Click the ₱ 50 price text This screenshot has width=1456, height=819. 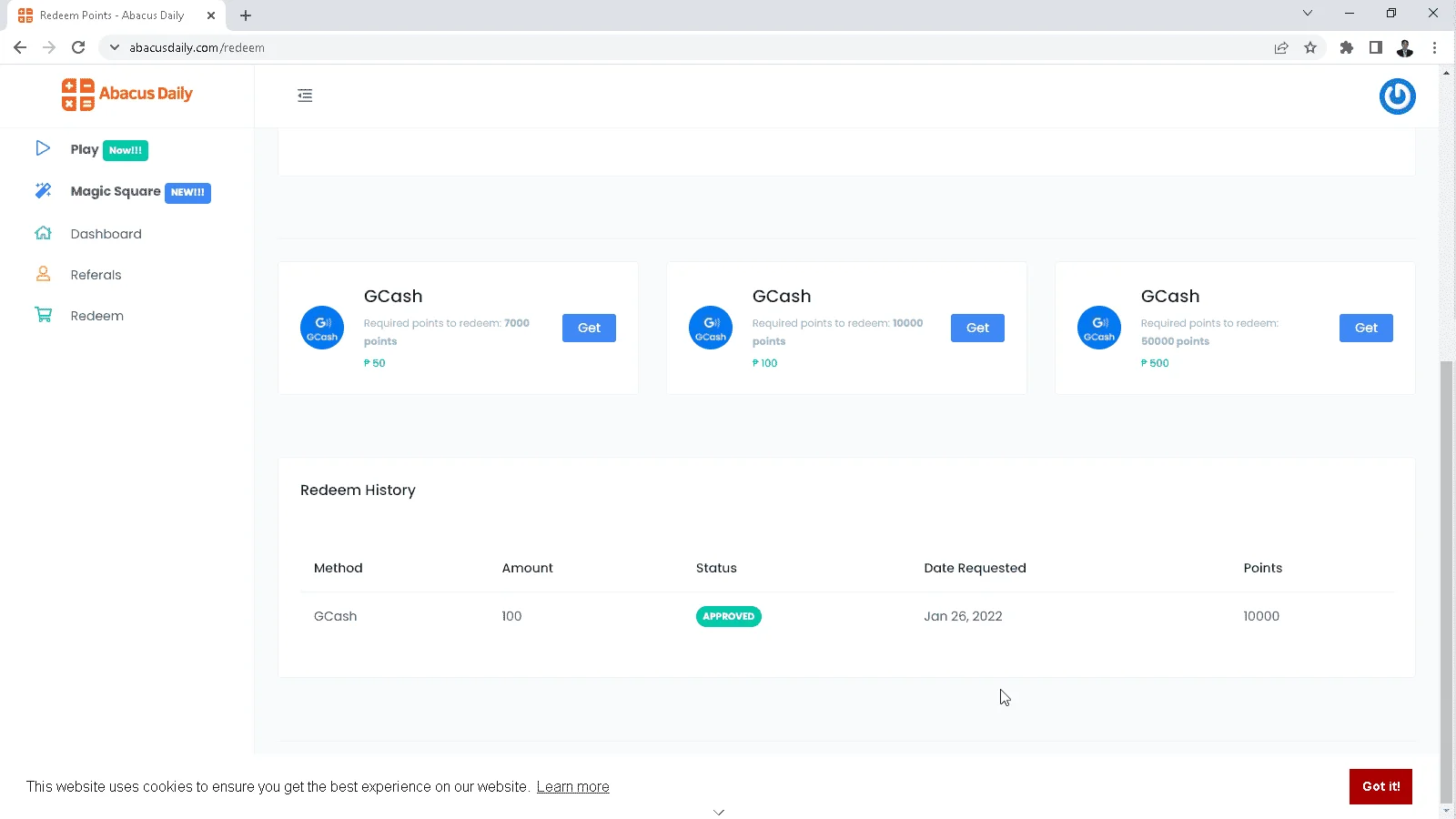click(x=375, y=363)
